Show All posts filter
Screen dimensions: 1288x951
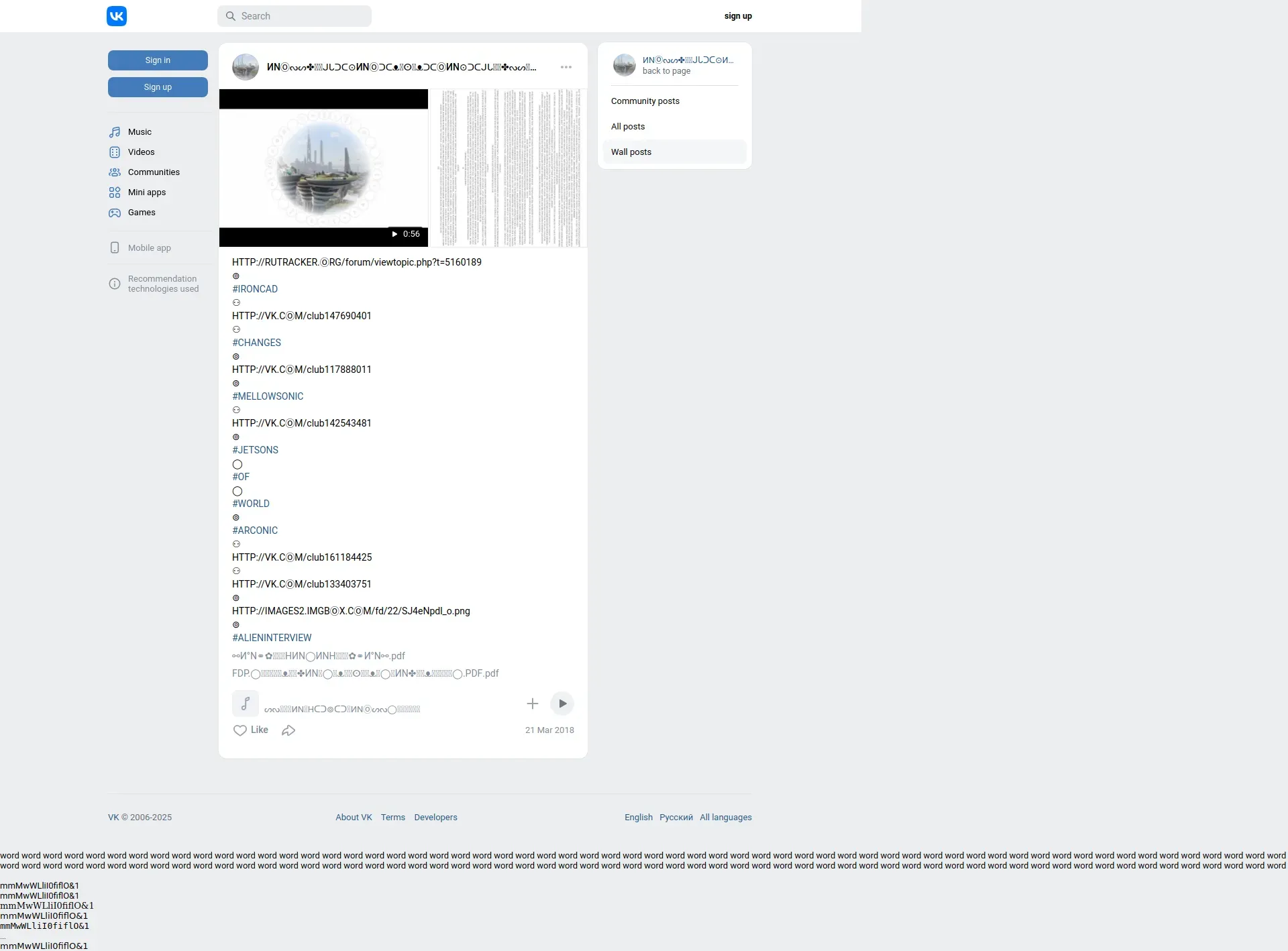coord(627,127)
